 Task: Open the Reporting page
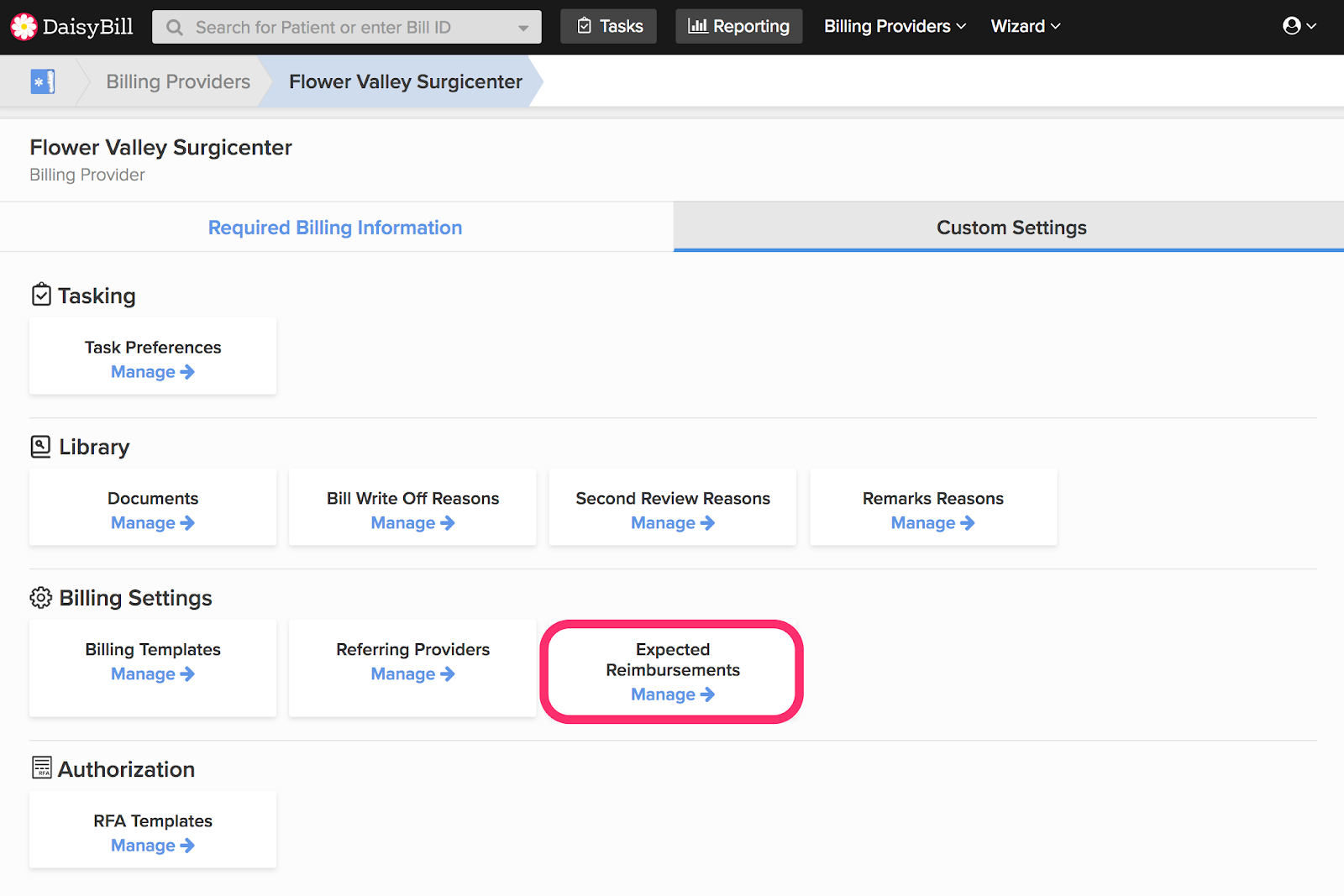(x=739, y=26)
